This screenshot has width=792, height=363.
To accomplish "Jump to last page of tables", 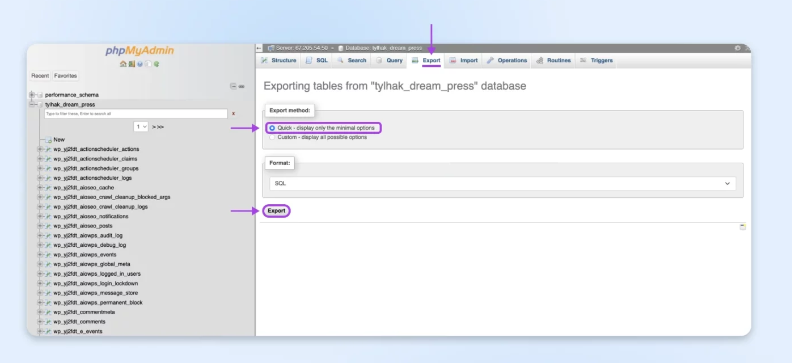I will point(161,127).
